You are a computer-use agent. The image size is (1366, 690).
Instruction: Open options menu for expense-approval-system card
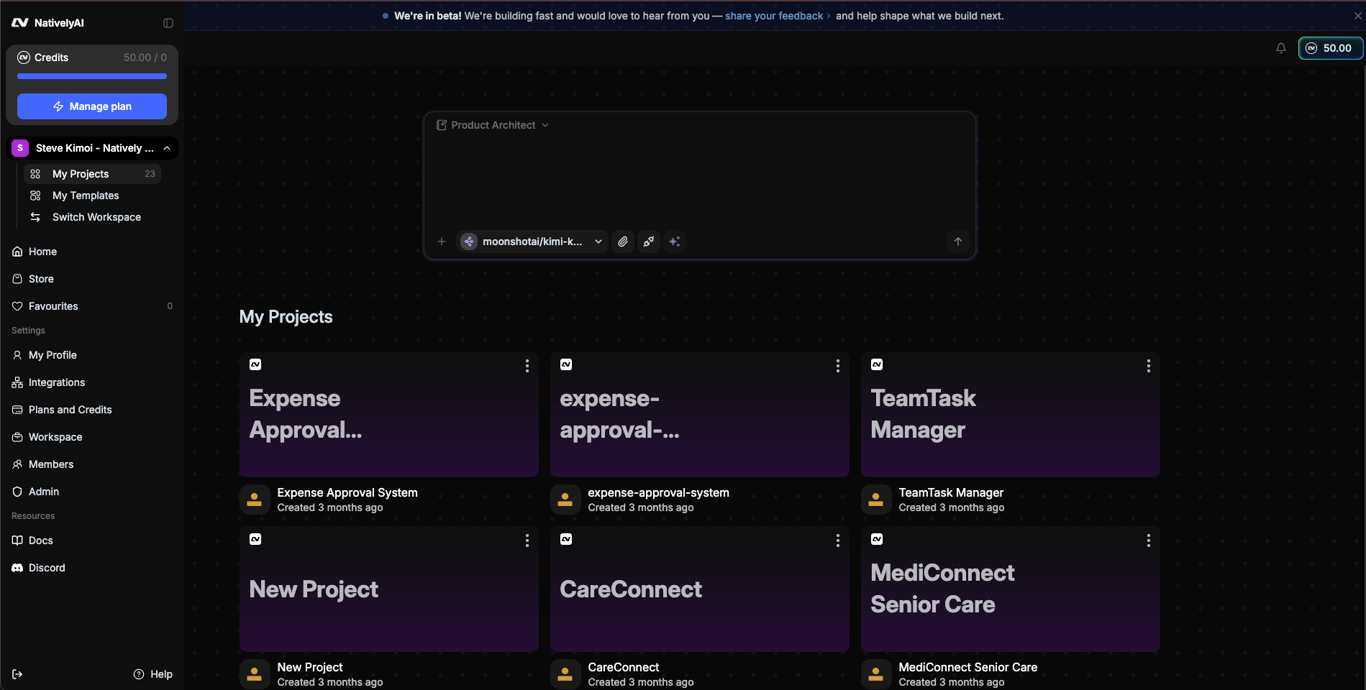pyautogui.click(x=838, y=366)
